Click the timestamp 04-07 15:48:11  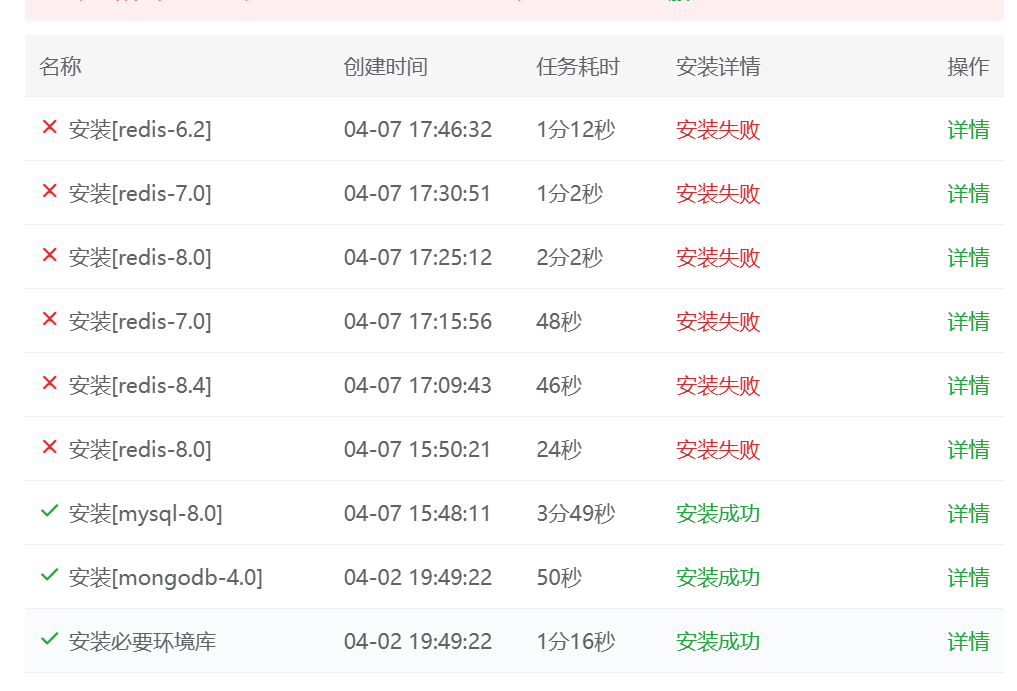pyautogui.click(x=417, y=513)
